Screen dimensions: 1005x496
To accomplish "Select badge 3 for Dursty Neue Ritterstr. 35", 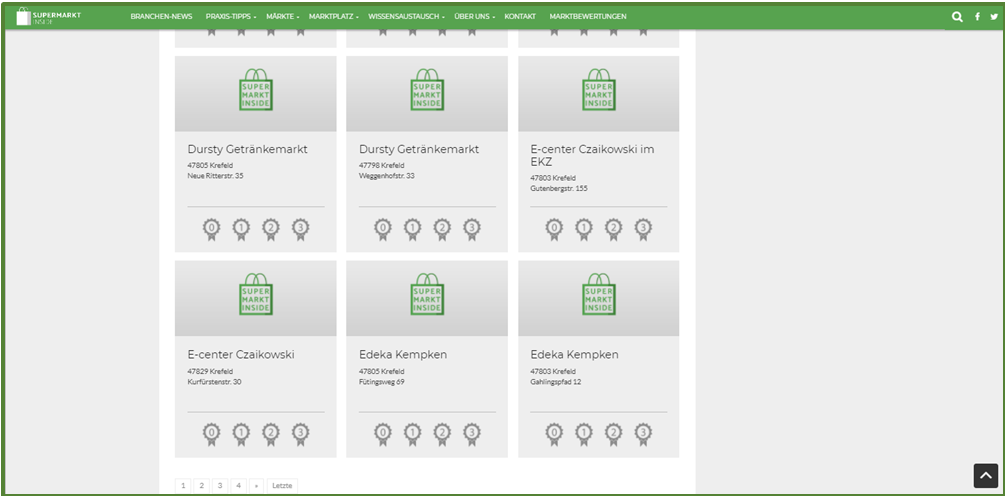I will [x=301, y=229].
